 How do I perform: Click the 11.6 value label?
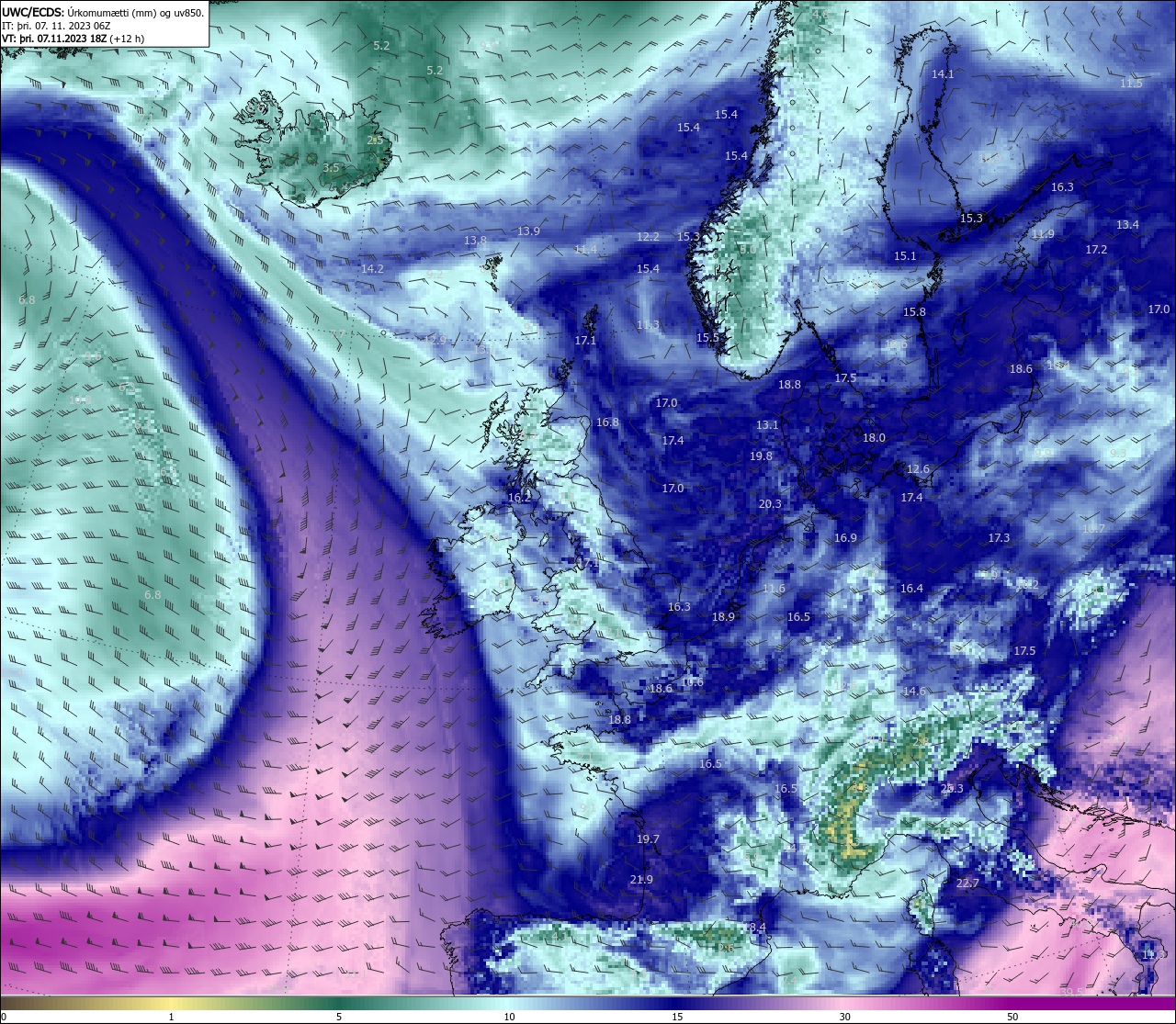pyautogui.click(x=774, y=589)
